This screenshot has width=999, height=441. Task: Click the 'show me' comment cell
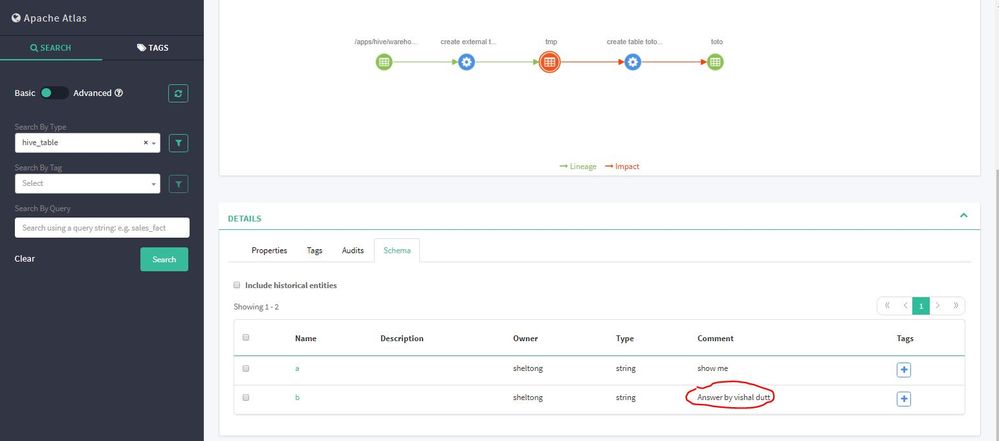click(712, 368)
